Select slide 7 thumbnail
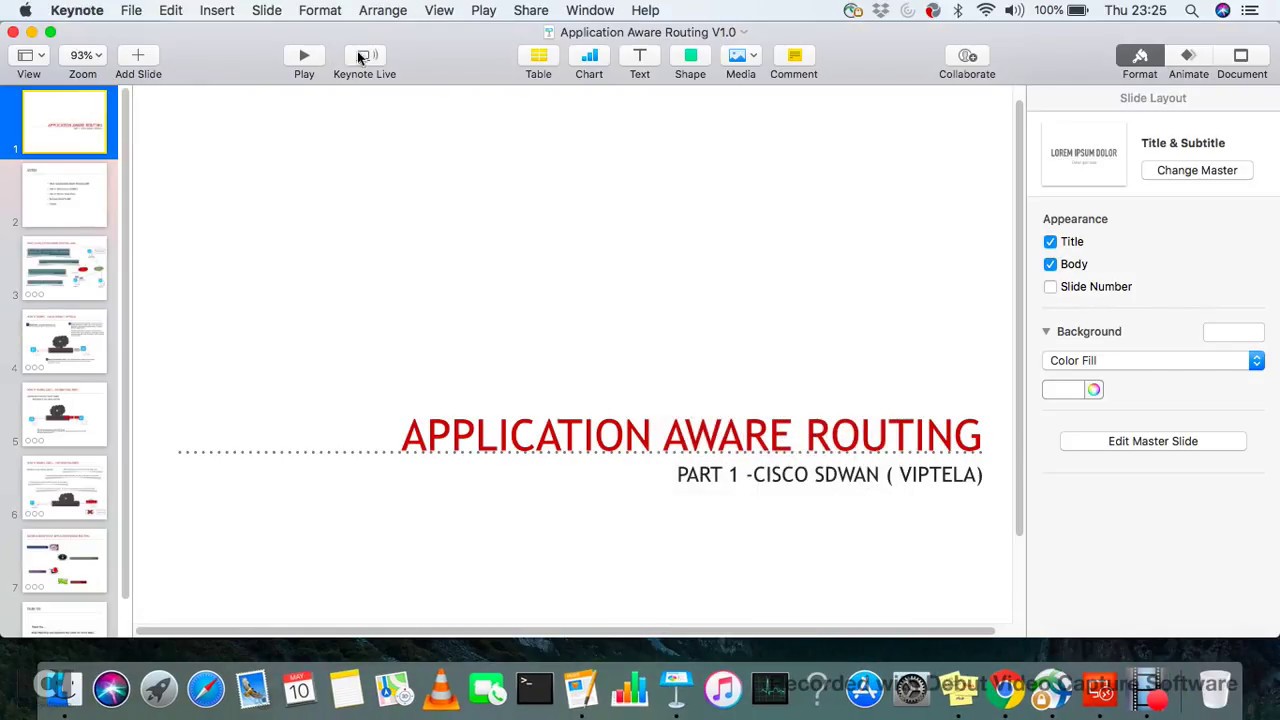The image size is (1280, 720). pyautogui.click(x=65, y=561)
